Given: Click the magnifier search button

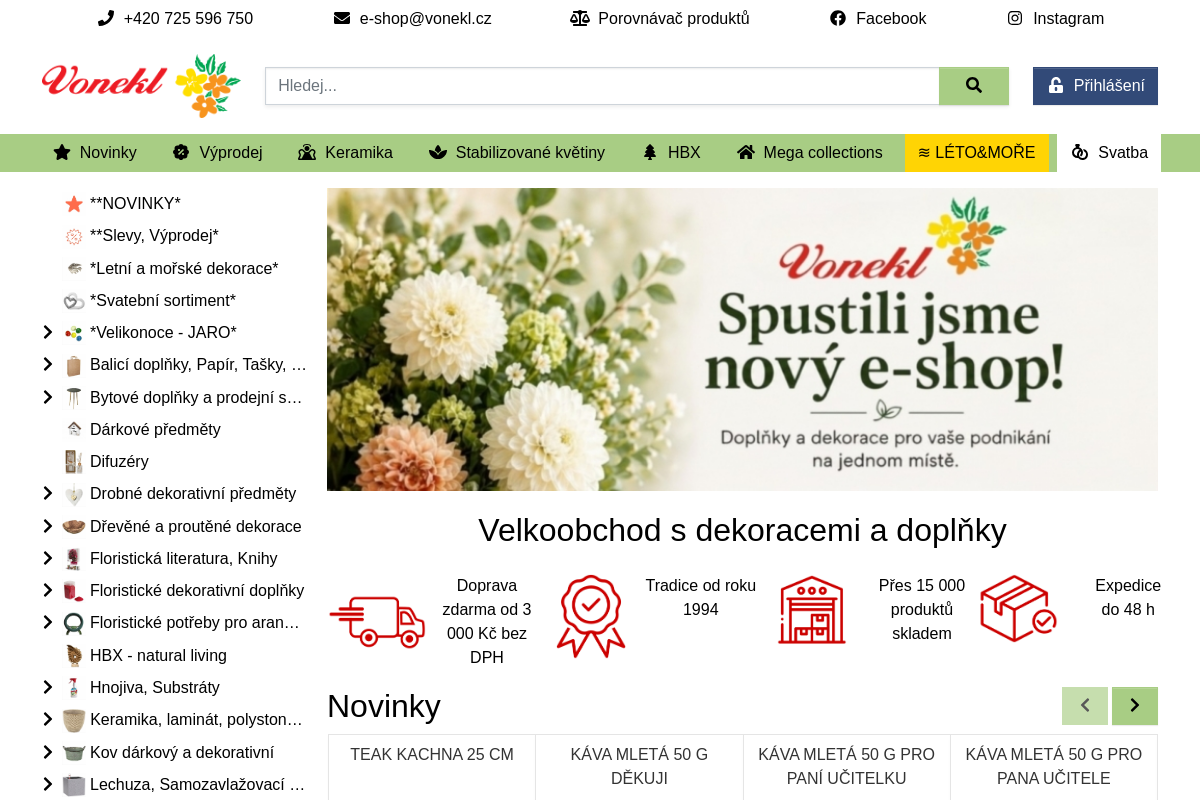Looking at the screenshot, I should tap(974, 86).
